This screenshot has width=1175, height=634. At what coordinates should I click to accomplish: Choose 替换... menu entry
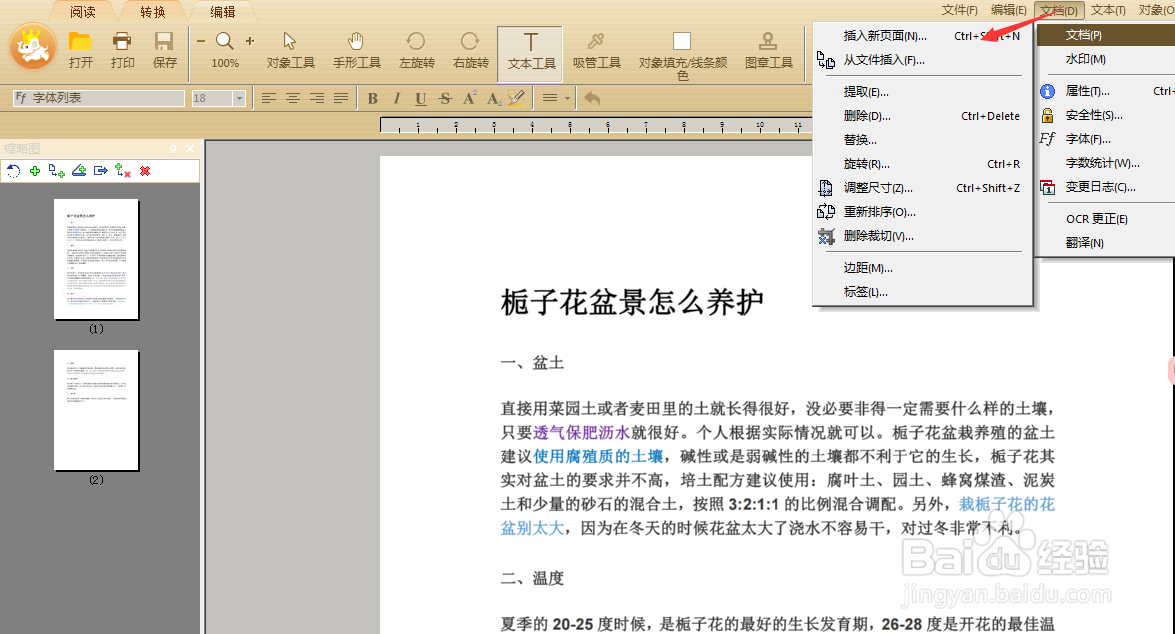(922, 139)
